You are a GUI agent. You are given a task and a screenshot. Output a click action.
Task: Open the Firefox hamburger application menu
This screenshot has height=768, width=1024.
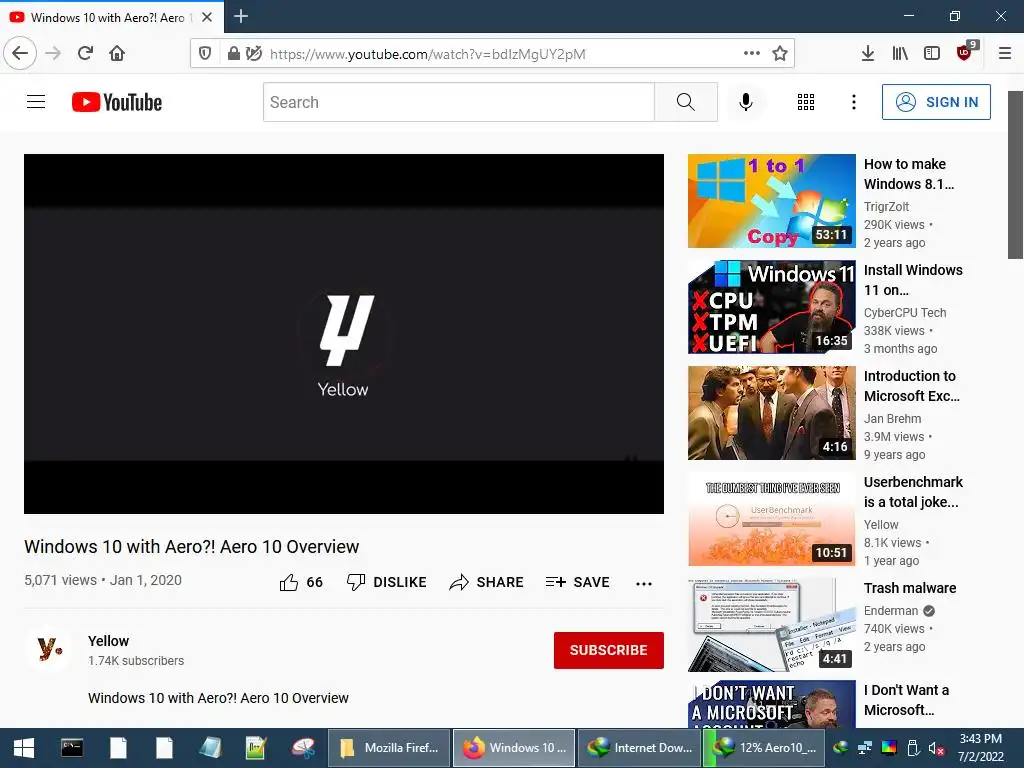pyautogui.click(x=1005, y=53)
